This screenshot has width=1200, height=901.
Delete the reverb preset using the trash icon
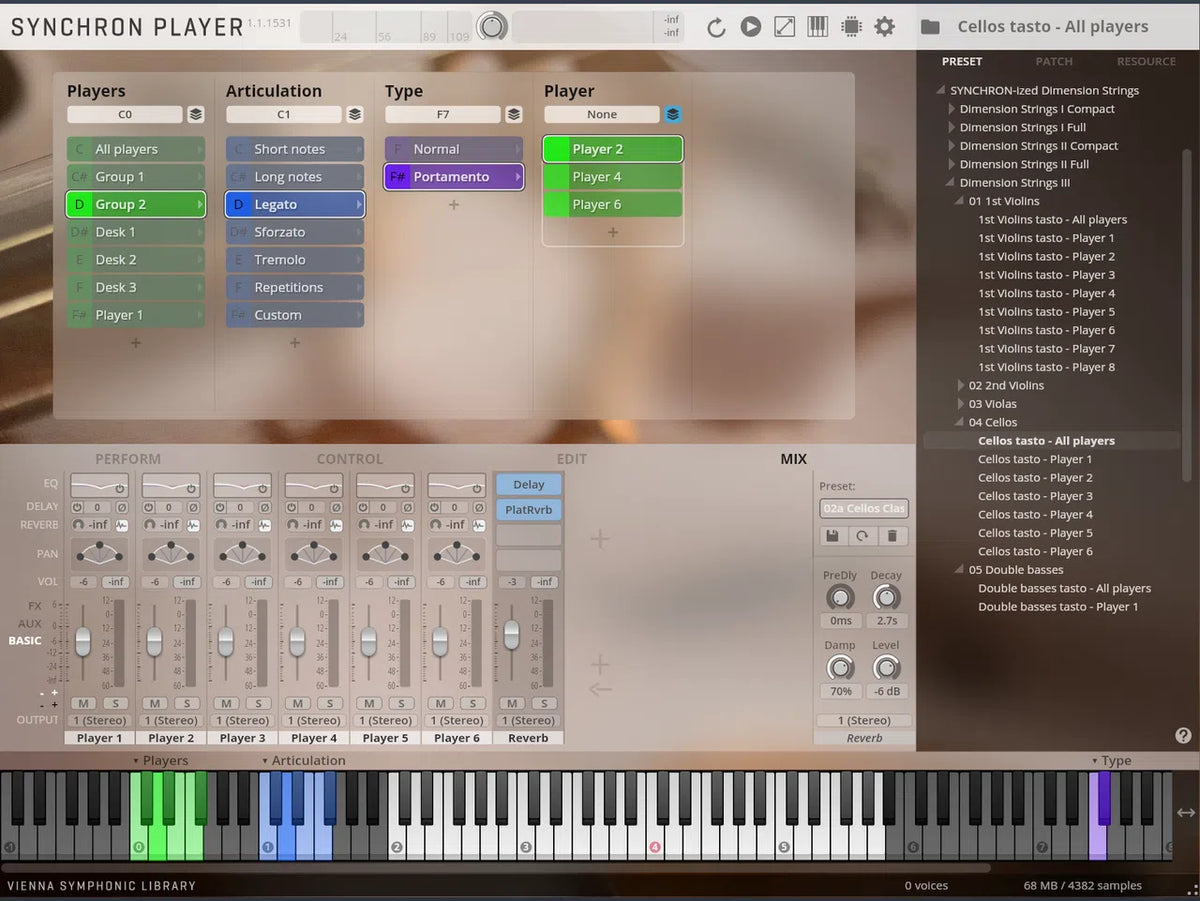point(891,536)
